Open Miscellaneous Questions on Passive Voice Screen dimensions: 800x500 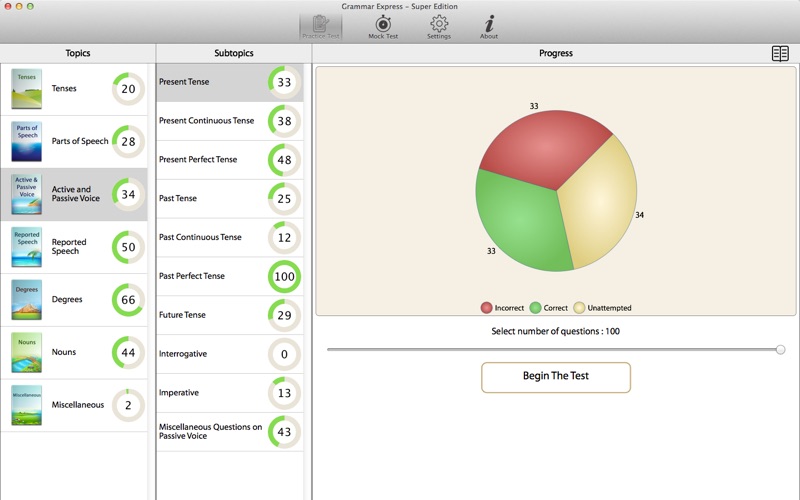coord(210,432)
